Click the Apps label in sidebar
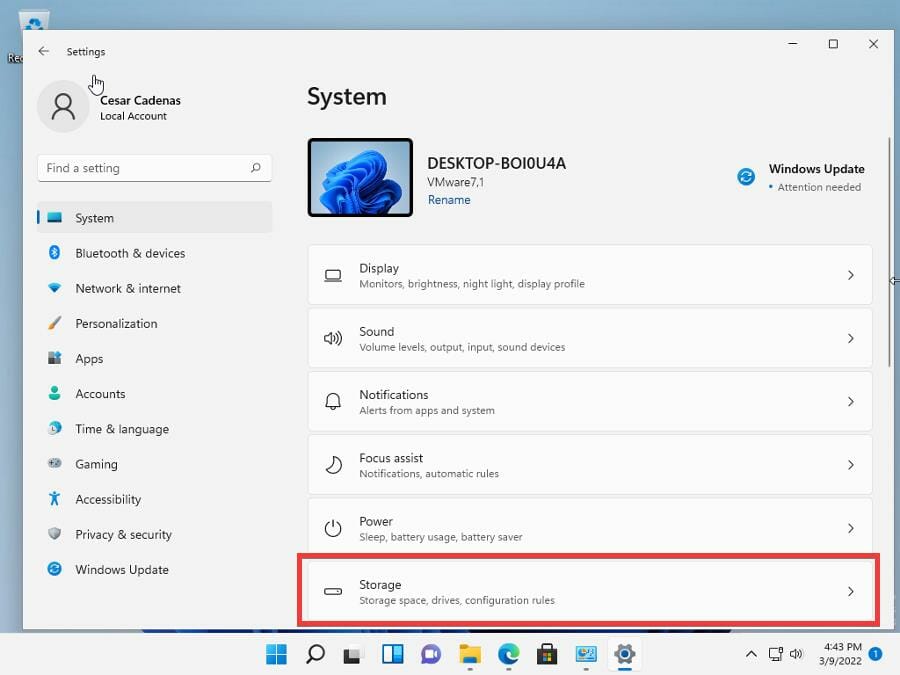 [x=89, y=359]
